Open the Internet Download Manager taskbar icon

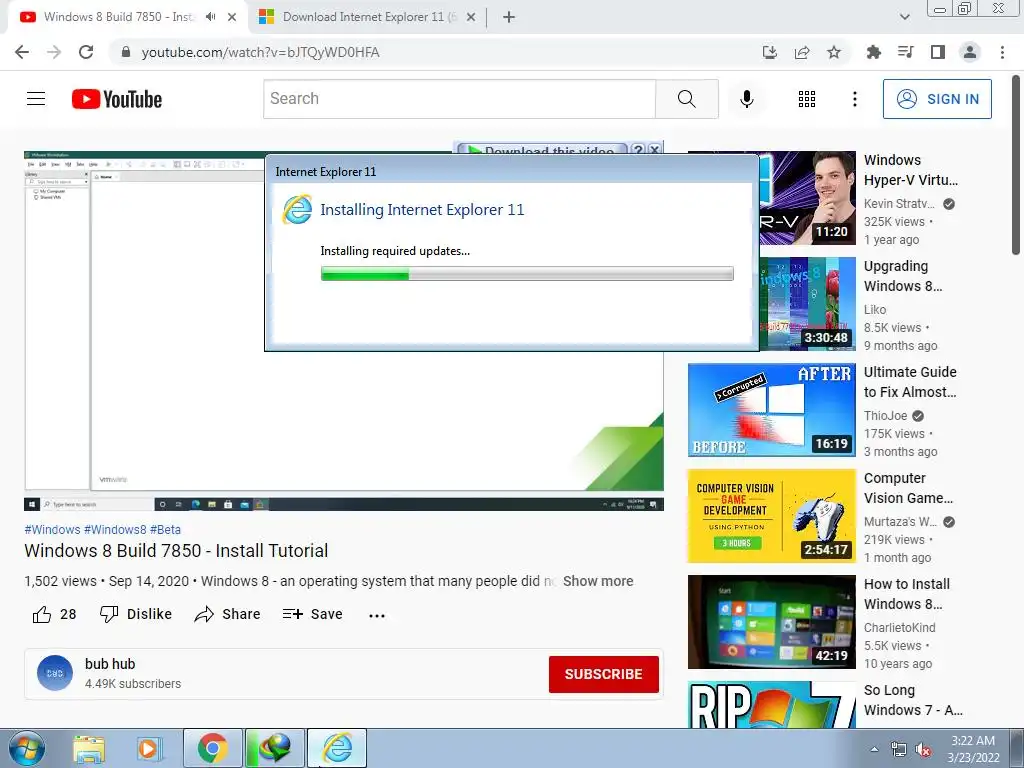(274, 748)
